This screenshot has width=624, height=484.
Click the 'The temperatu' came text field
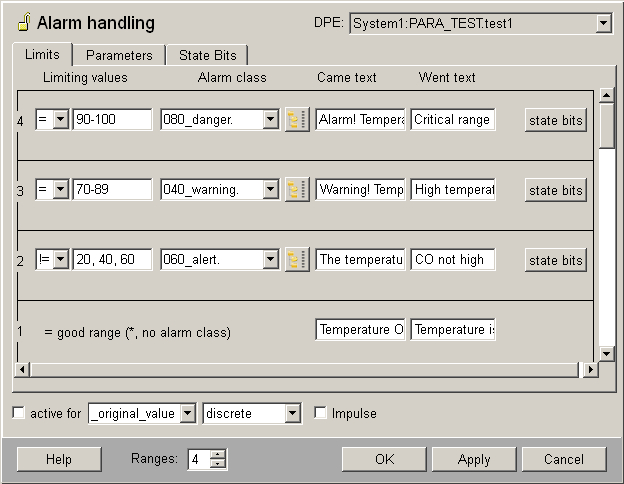pos(361,259)
